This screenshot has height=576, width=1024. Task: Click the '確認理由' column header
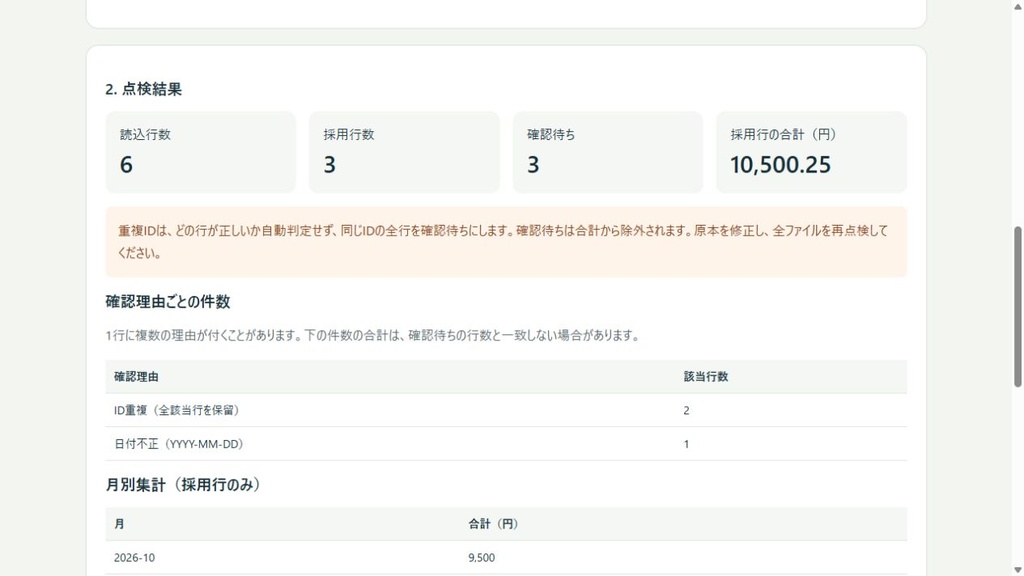tap(136, 377)
